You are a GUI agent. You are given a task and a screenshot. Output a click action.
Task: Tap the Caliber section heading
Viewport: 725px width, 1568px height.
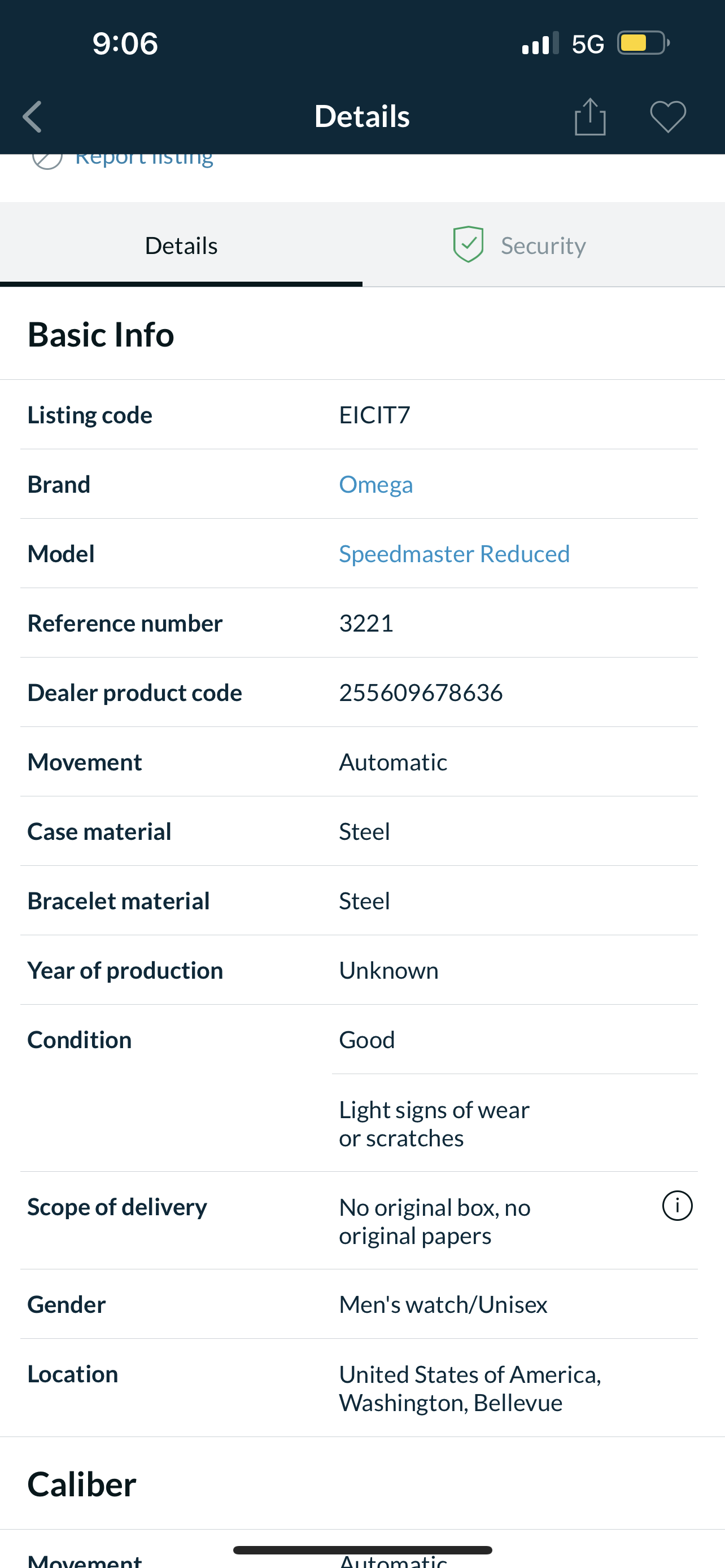point(81,1484)
